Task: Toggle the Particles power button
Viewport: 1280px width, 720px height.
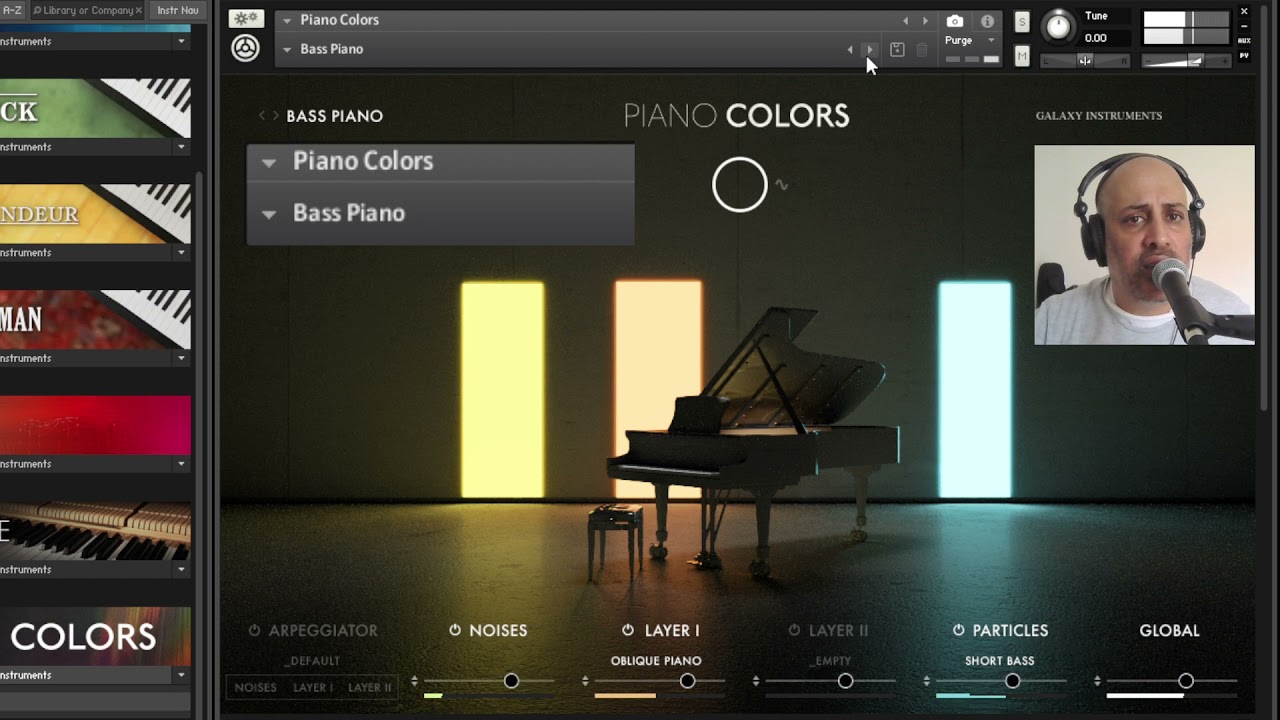Action: click(x=958, y=630)
